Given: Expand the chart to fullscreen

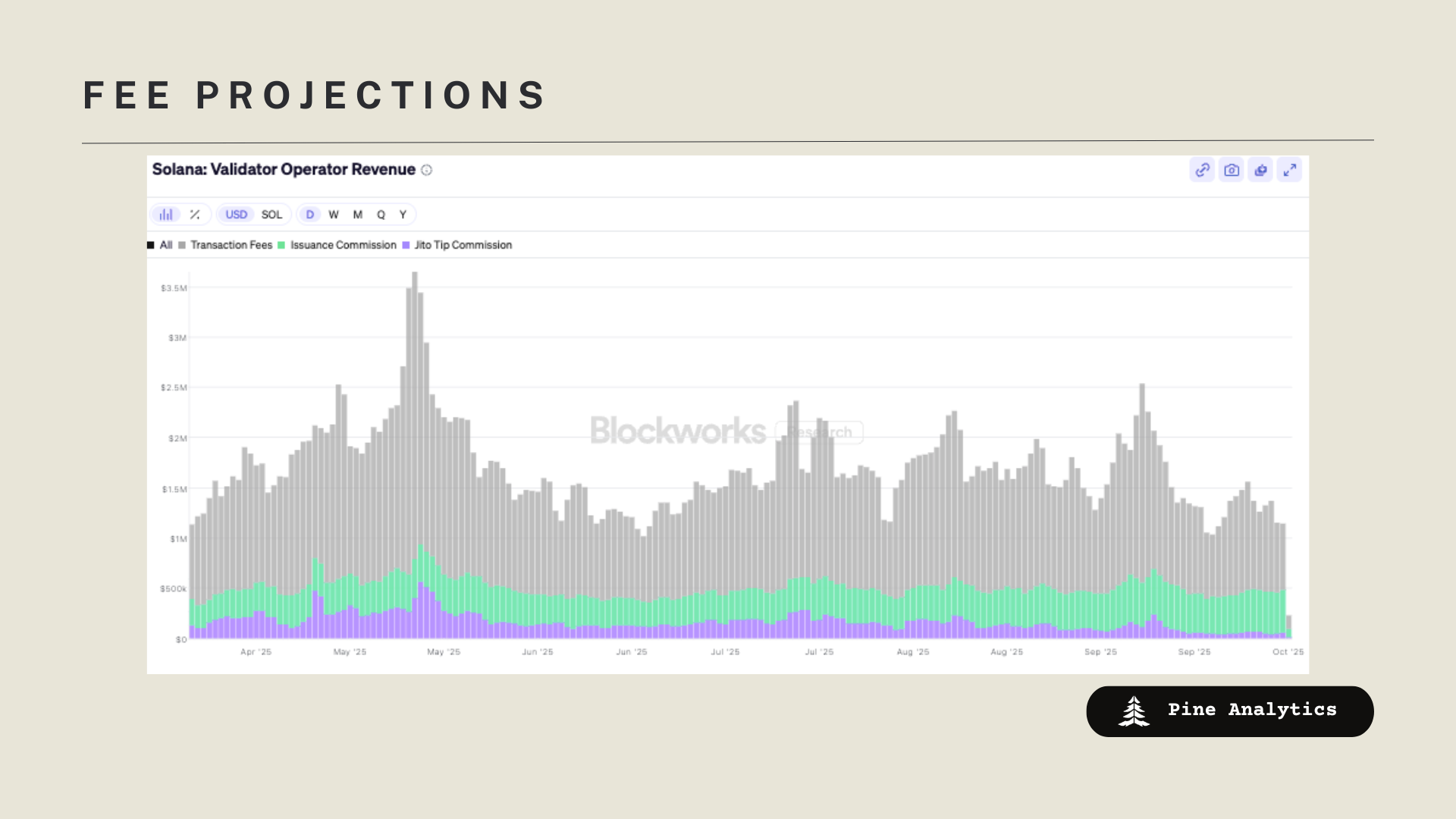Looking at the screenshot, I should pos(1289,170).
